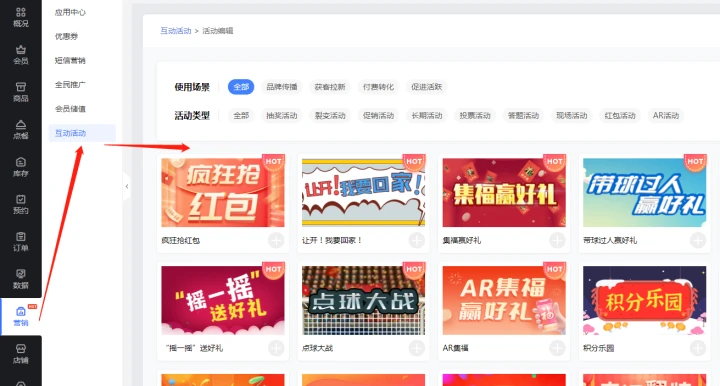The width and height of the screenshot is (720, 386).
Task: Select the 付费转化 usage scene filter
Action: click(378, 87)
